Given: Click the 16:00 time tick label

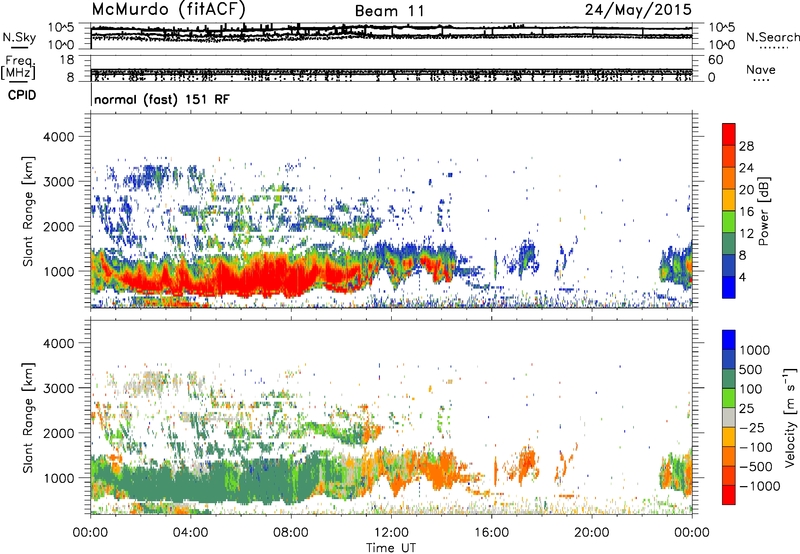Looking at the screenshot, I should click(x=491, y=533).
